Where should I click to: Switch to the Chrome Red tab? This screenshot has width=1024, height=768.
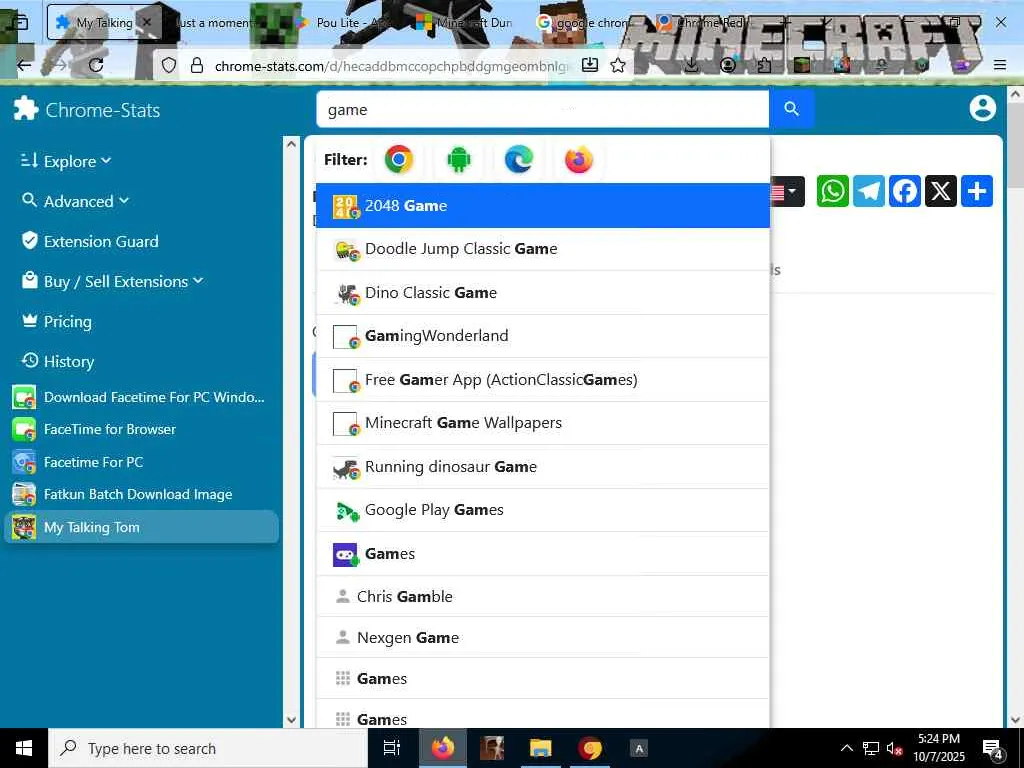coord(705,23)
